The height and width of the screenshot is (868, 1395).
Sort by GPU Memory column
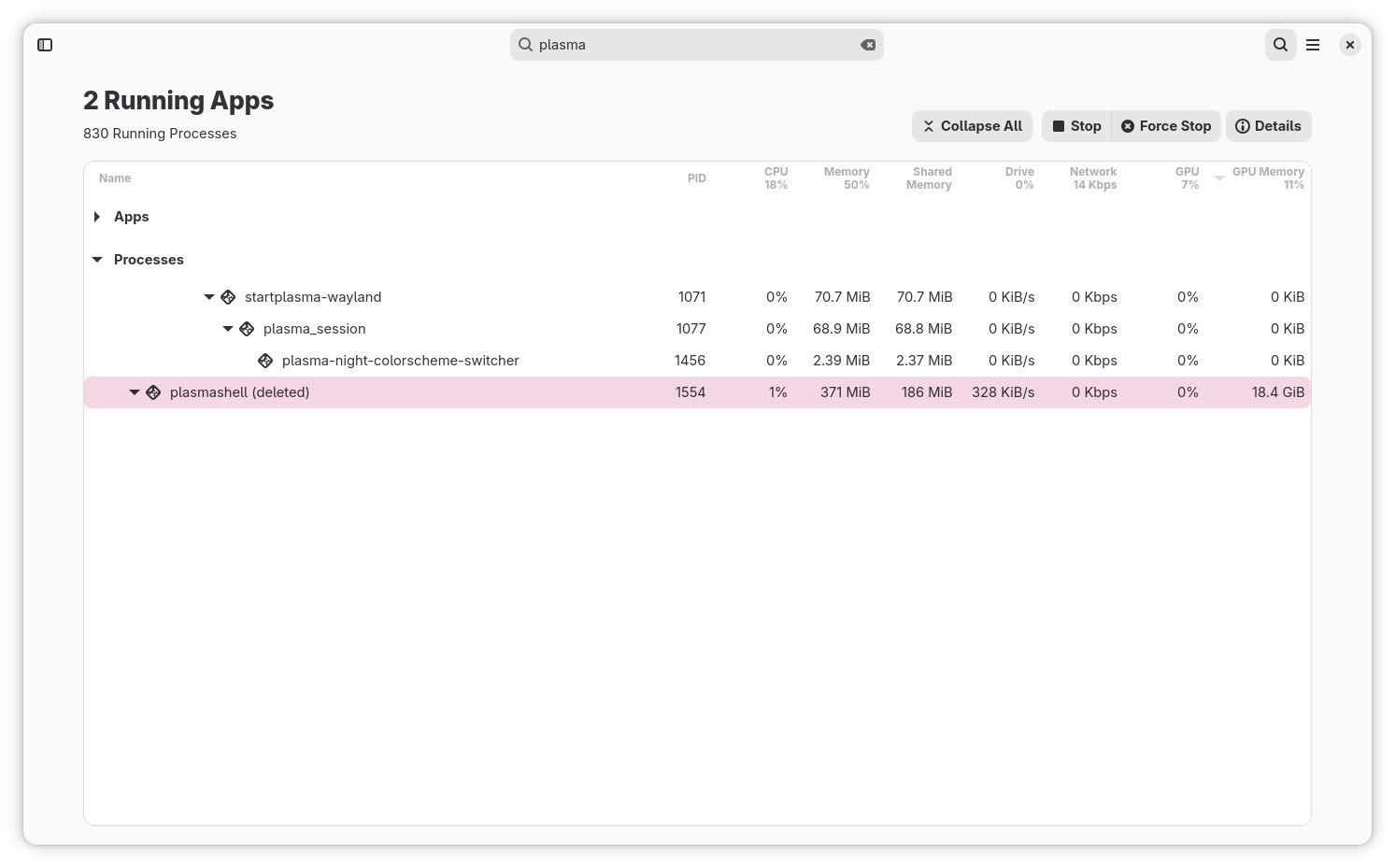[1268, 178]
